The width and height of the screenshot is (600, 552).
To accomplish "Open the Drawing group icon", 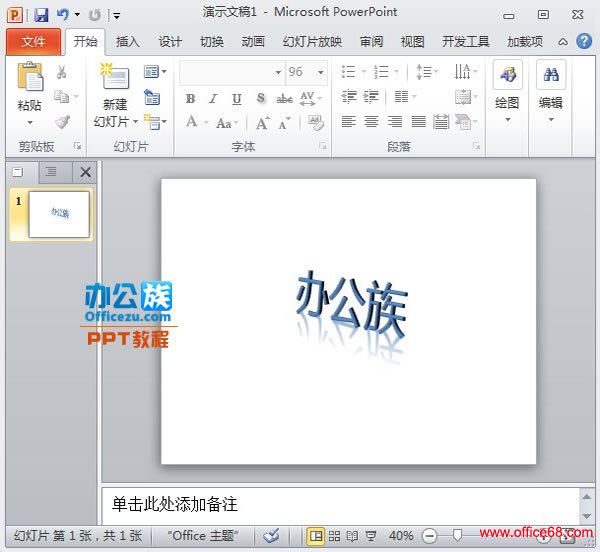I will click(x=508, y=74).
